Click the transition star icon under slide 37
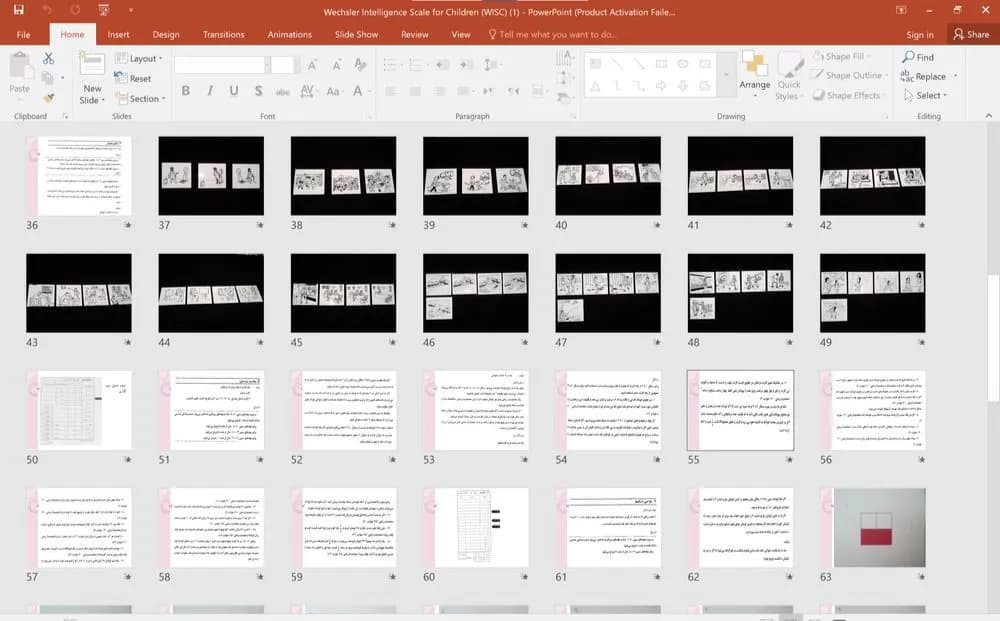Viewport: 1000px width, 621px height. (260, 225)
